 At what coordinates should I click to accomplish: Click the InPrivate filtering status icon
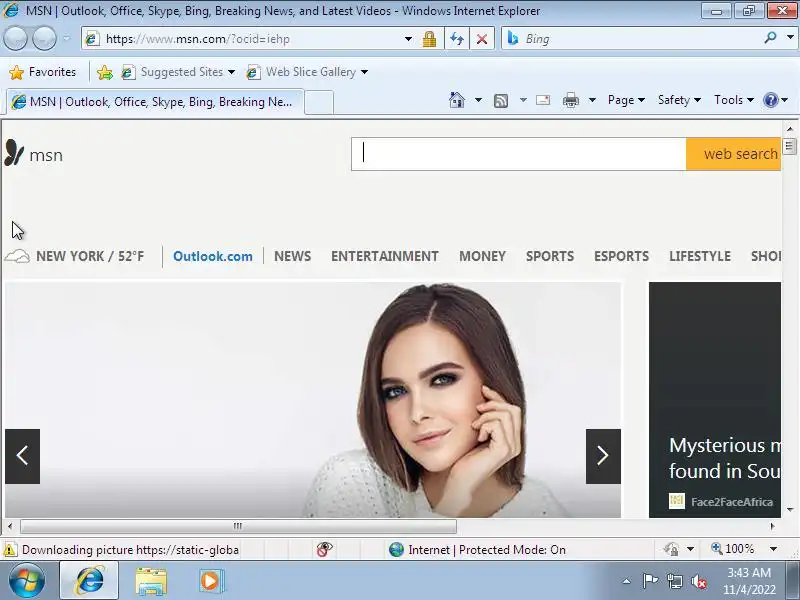pyautogui.click(x=324, y=549)
